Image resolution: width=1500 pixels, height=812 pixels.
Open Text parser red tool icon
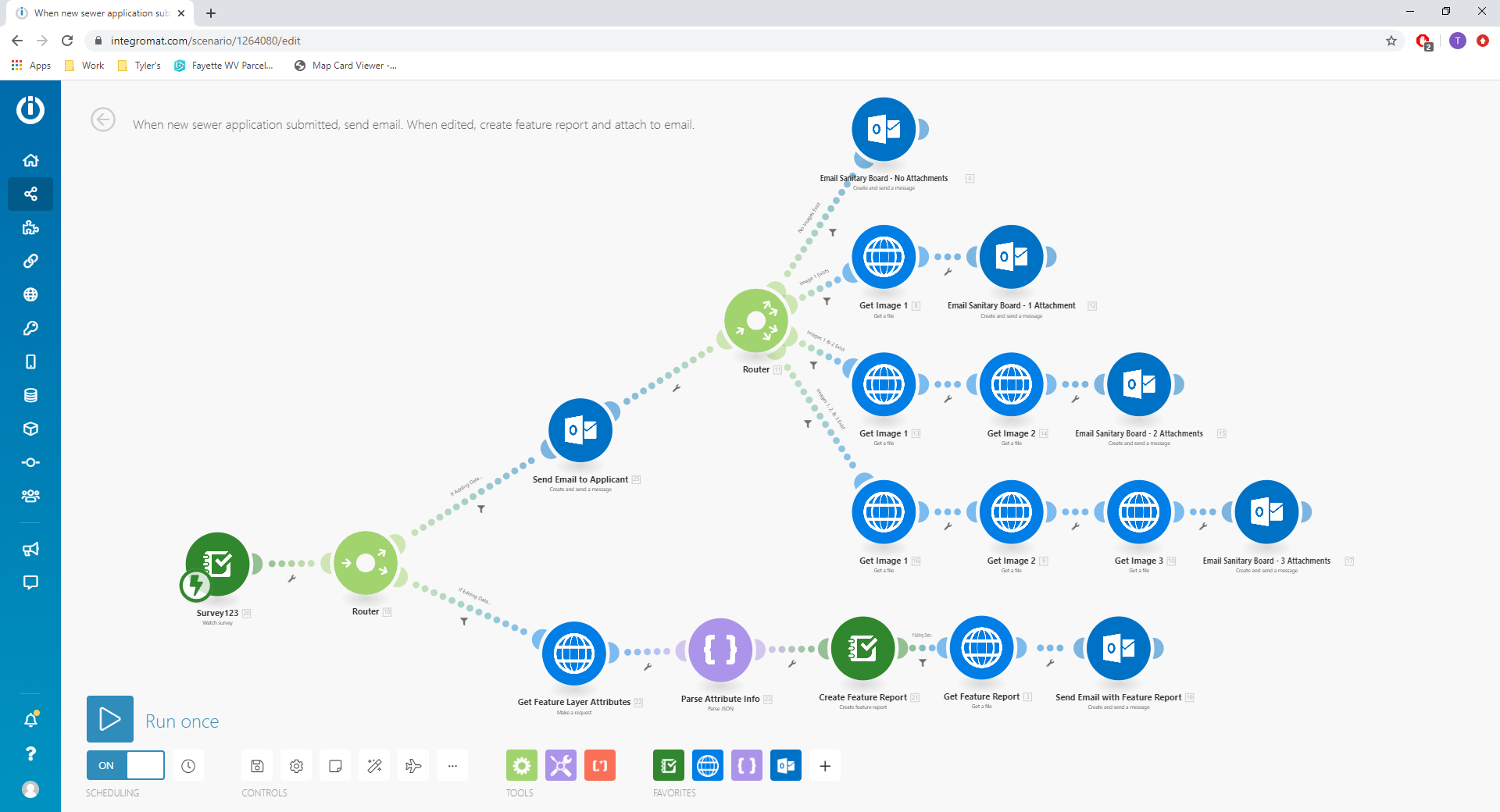[600, 766]
